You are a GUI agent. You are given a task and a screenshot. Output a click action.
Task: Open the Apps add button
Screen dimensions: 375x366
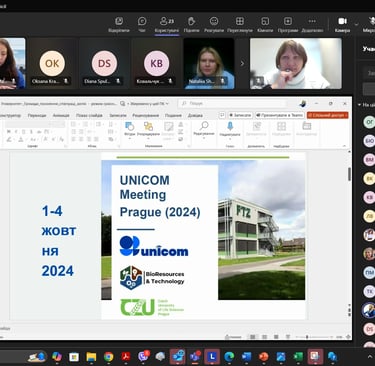(288, 24)
